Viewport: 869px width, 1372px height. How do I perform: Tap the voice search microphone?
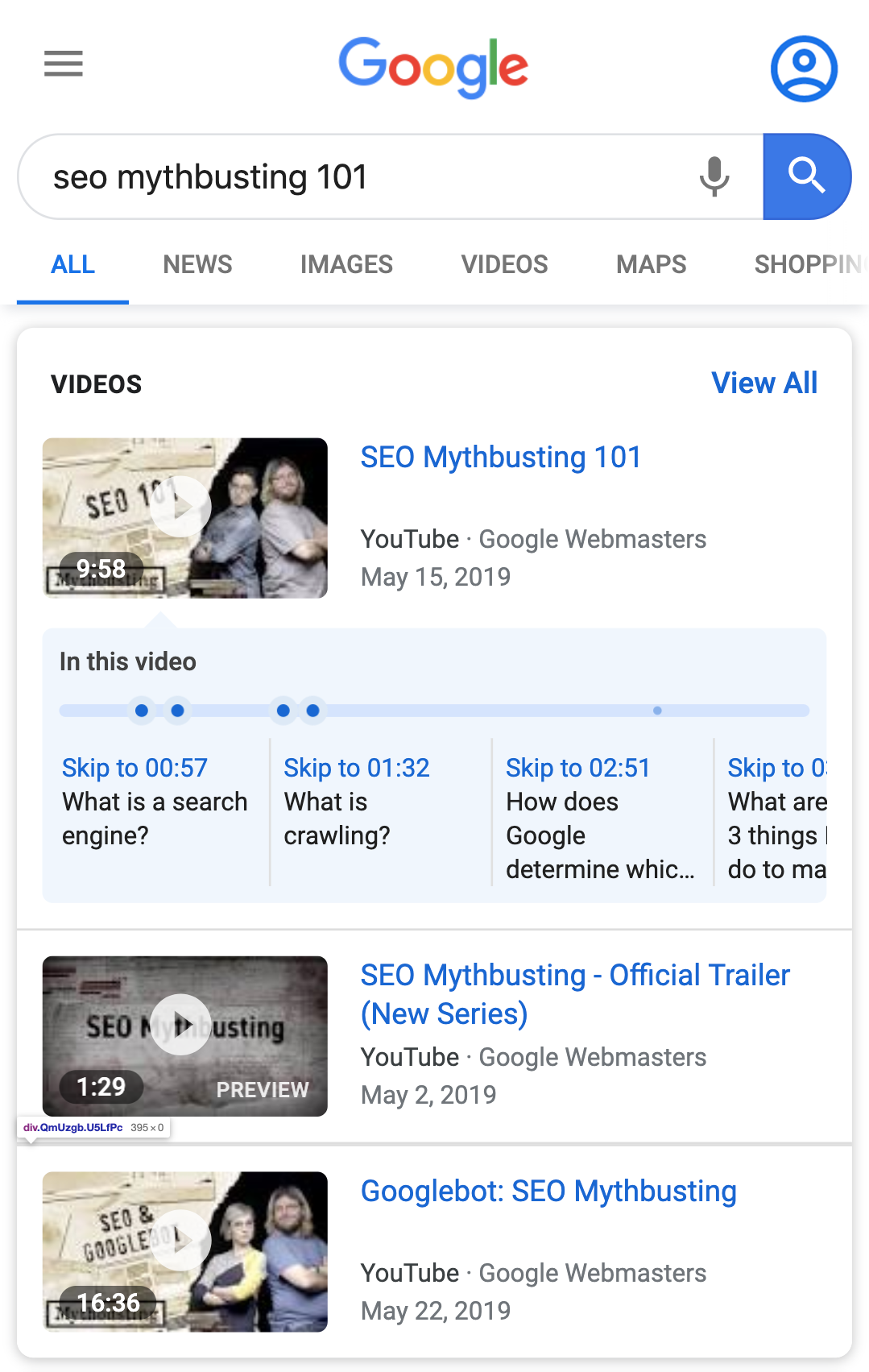click(714, 176)
